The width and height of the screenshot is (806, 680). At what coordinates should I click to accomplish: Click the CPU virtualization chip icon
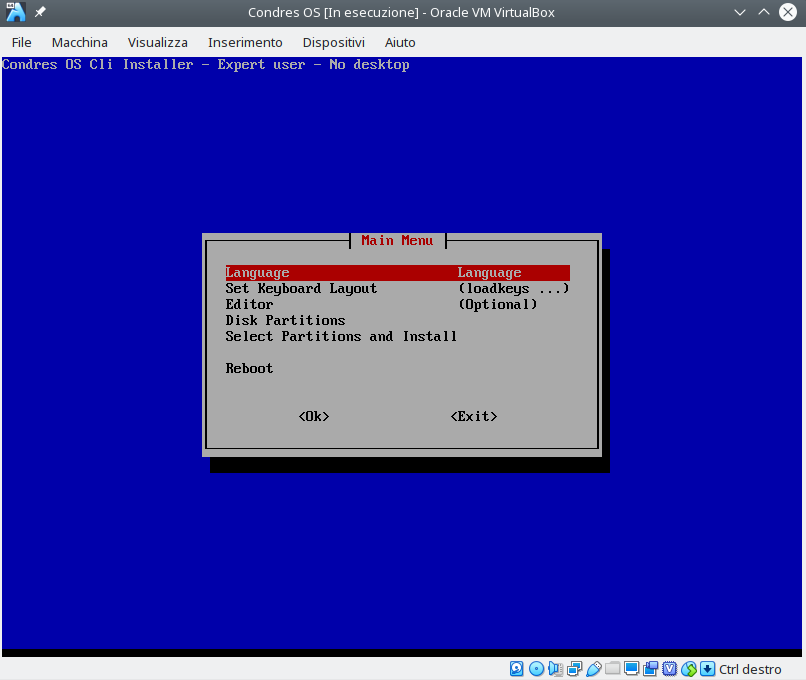(669, 669)
